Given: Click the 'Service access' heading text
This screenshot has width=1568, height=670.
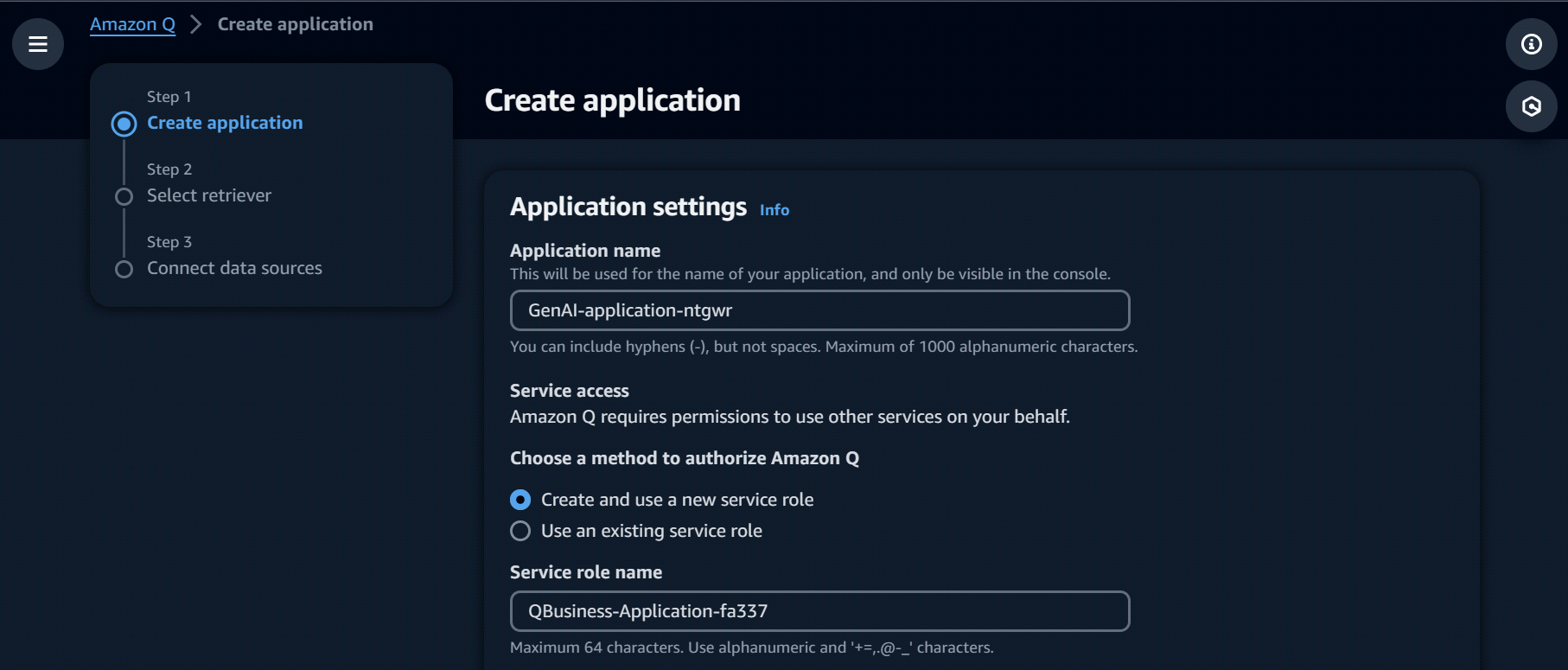Looking at the screenshot, I should (x=570, y=391).
